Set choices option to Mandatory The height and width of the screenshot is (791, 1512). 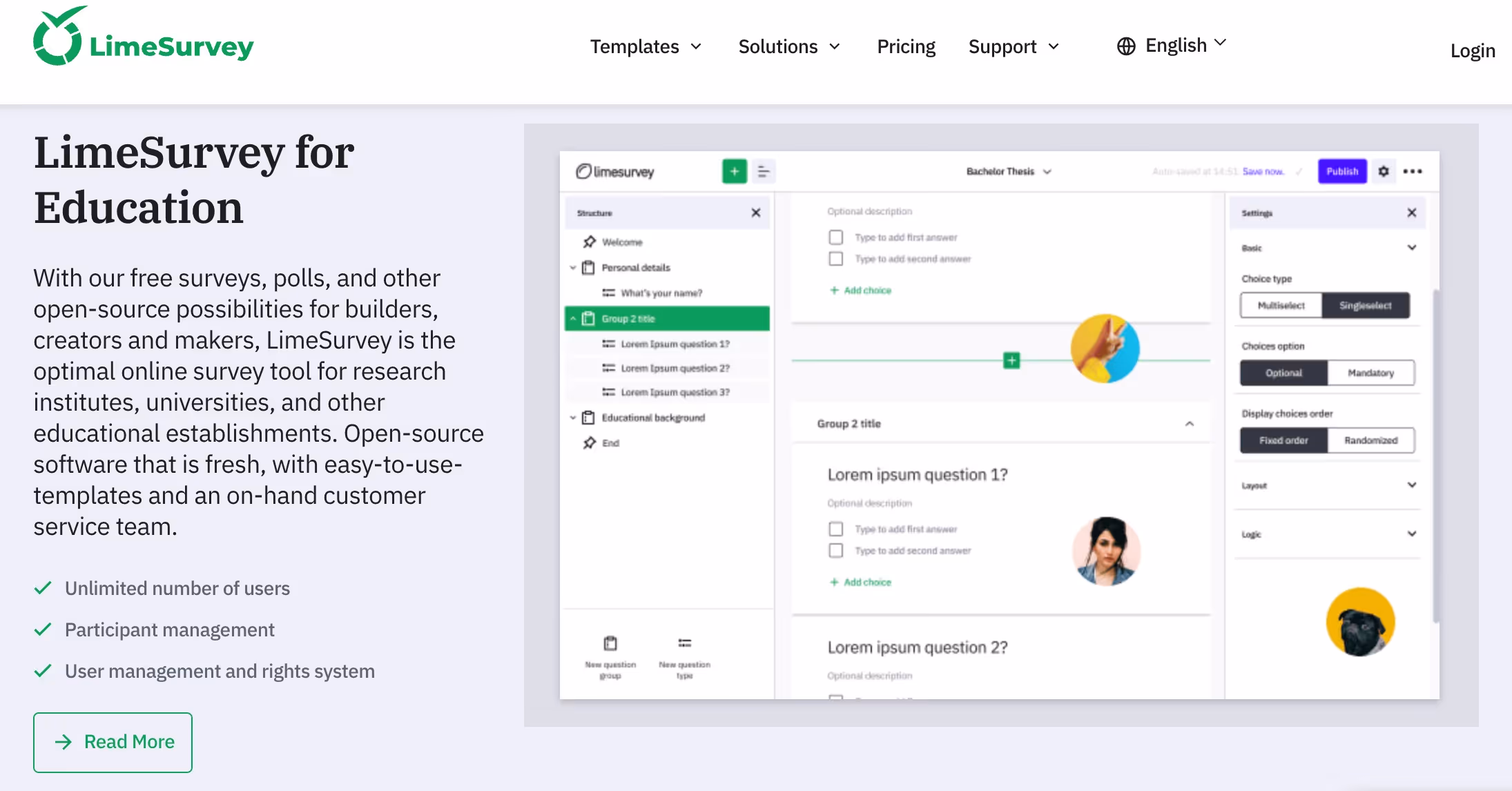click(1370, 373)
